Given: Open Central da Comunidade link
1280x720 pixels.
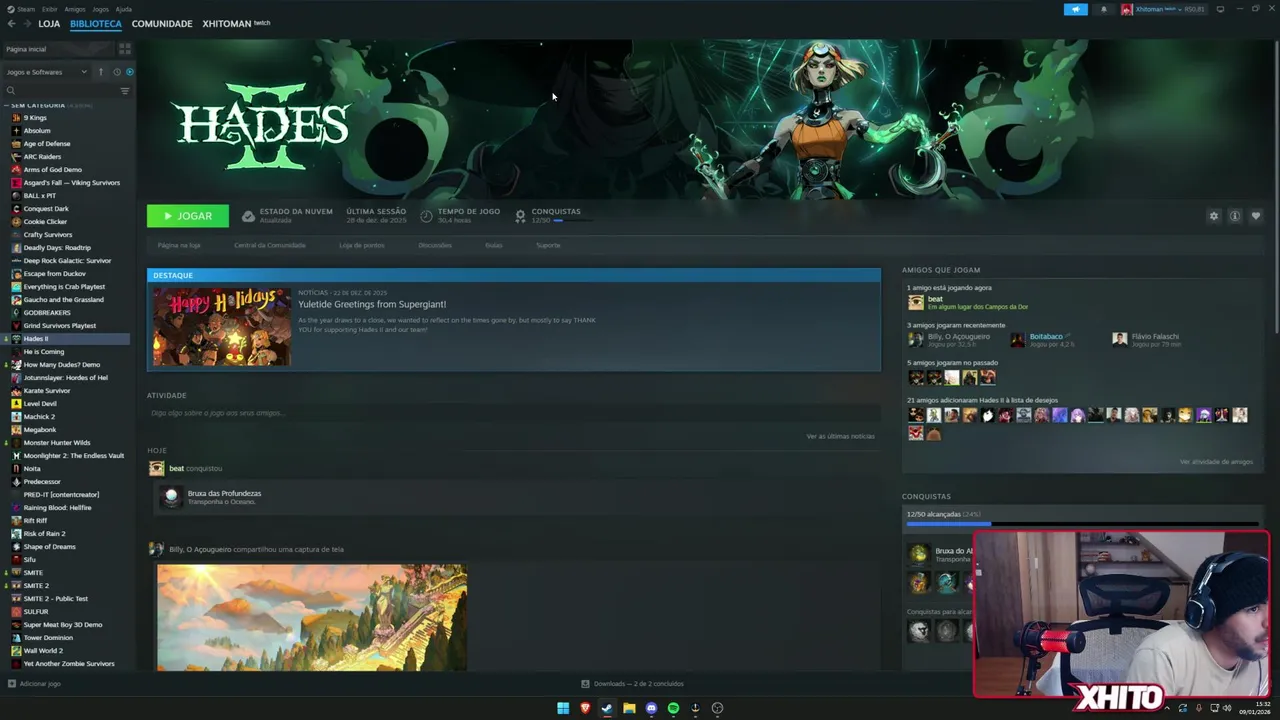Looking at the screenshot, I should coord(270,245).
